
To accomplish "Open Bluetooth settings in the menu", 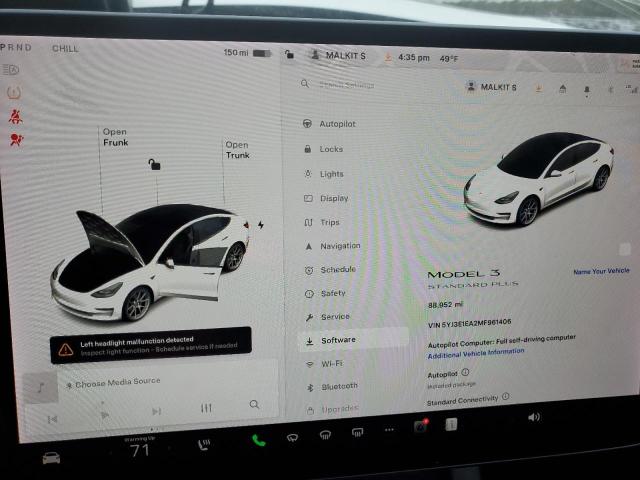I will pos(332,387).
